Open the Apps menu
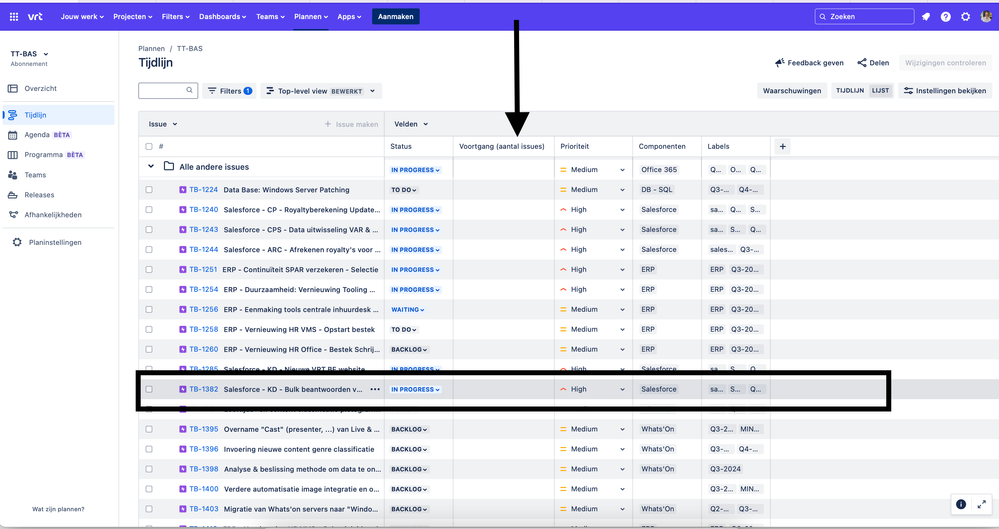This screenshot has height=529, width=999. click(349, 17)
